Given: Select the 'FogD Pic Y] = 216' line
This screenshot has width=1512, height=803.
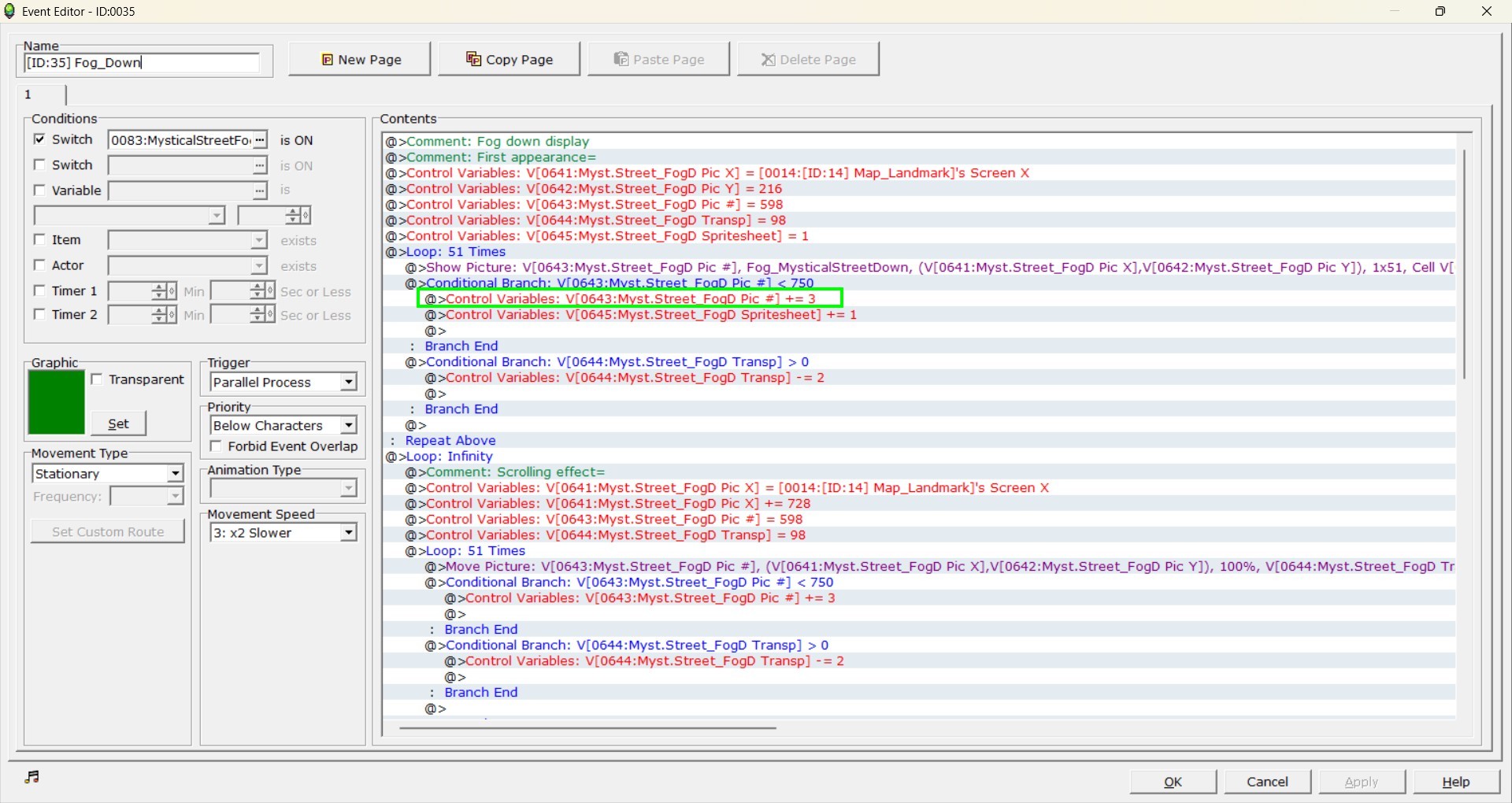Looking at the screenshot, I should [919, 189].
